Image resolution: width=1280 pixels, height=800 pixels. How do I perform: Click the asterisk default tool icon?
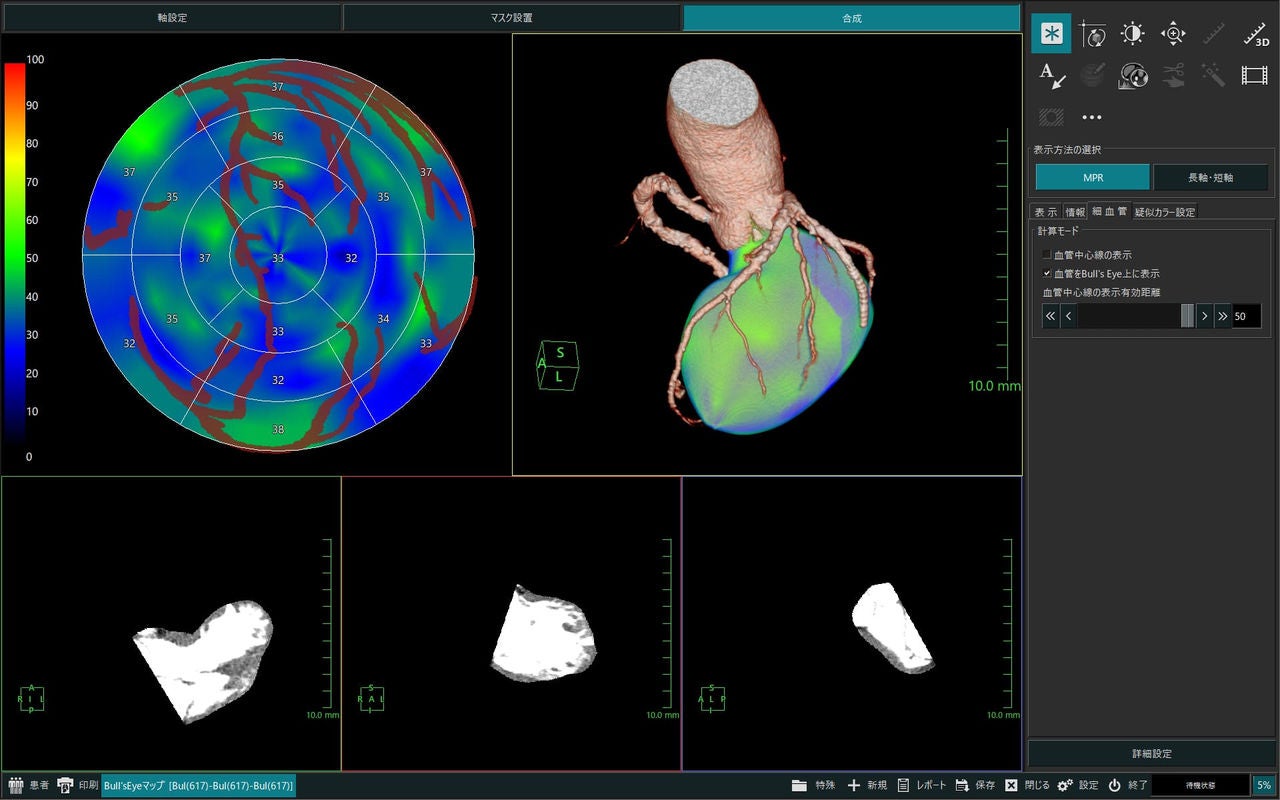click(1052, 34)
